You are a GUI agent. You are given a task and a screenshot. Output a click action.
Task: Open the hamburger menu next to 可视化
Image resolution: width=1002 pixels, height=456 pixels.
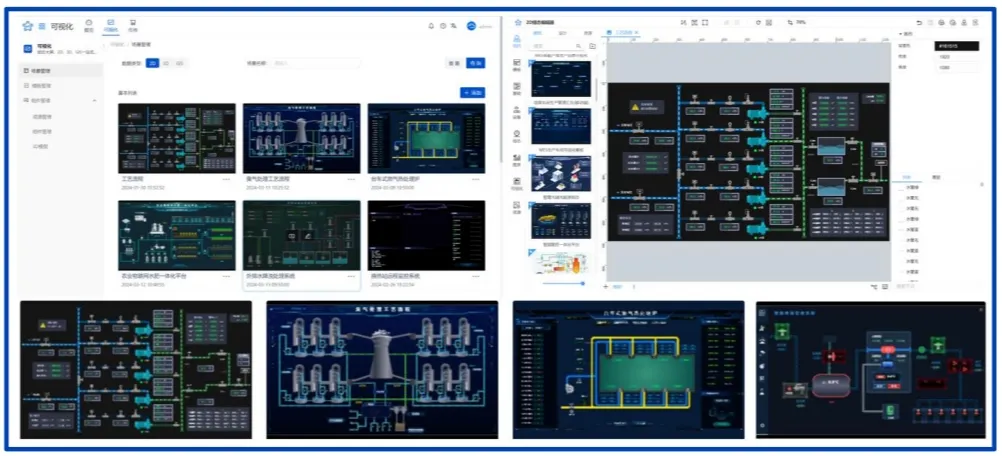[x=42, y=26]
